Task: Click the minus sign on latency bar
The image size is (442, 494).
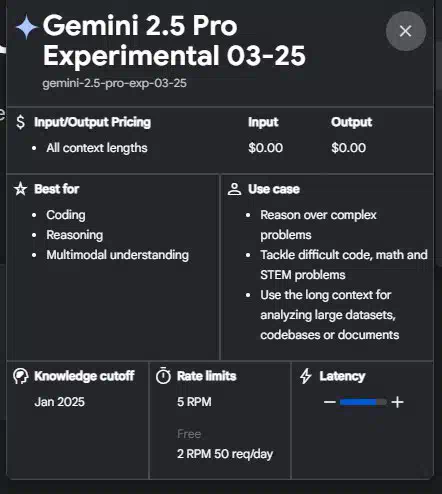Action: 329,402
